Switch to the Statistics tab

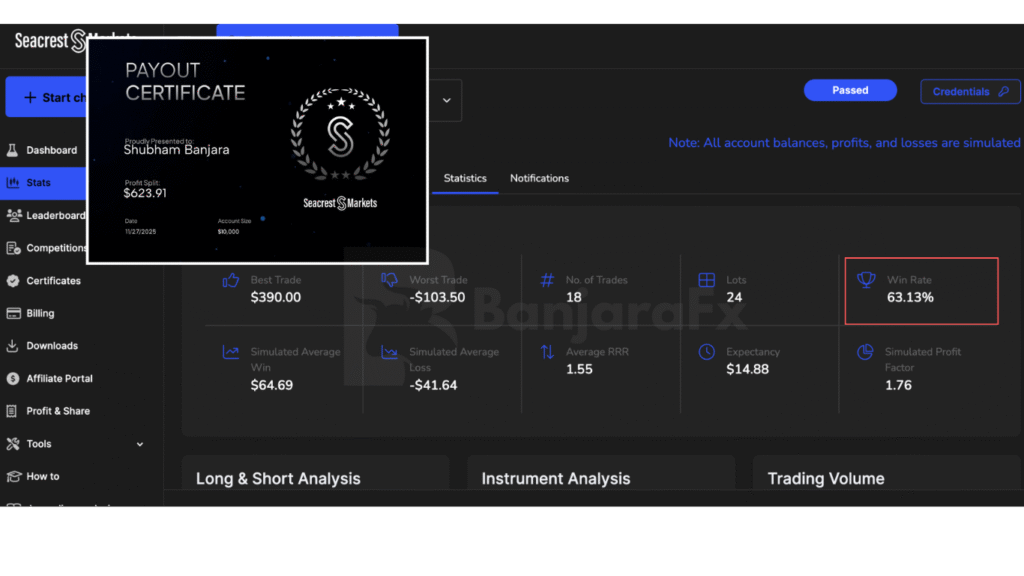(465, 178)
